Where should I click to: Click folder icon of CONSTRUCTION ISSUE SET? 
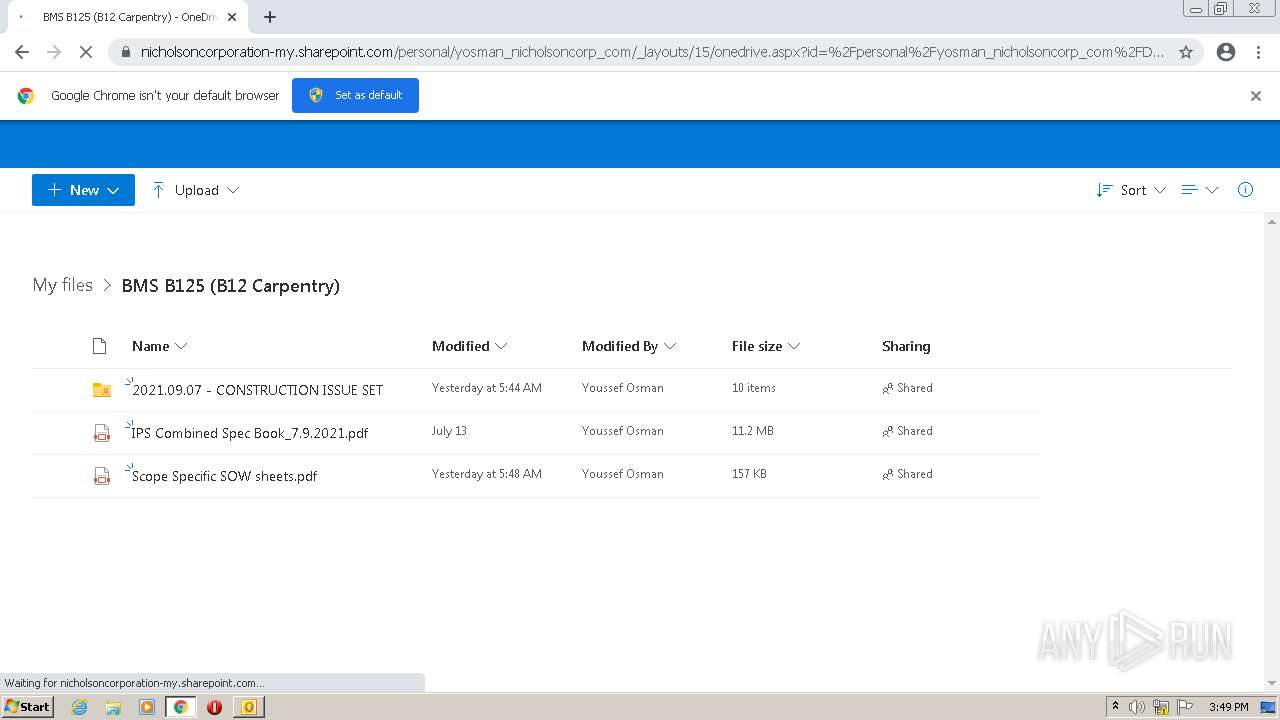pyautogui.click(x=101, y=390)
